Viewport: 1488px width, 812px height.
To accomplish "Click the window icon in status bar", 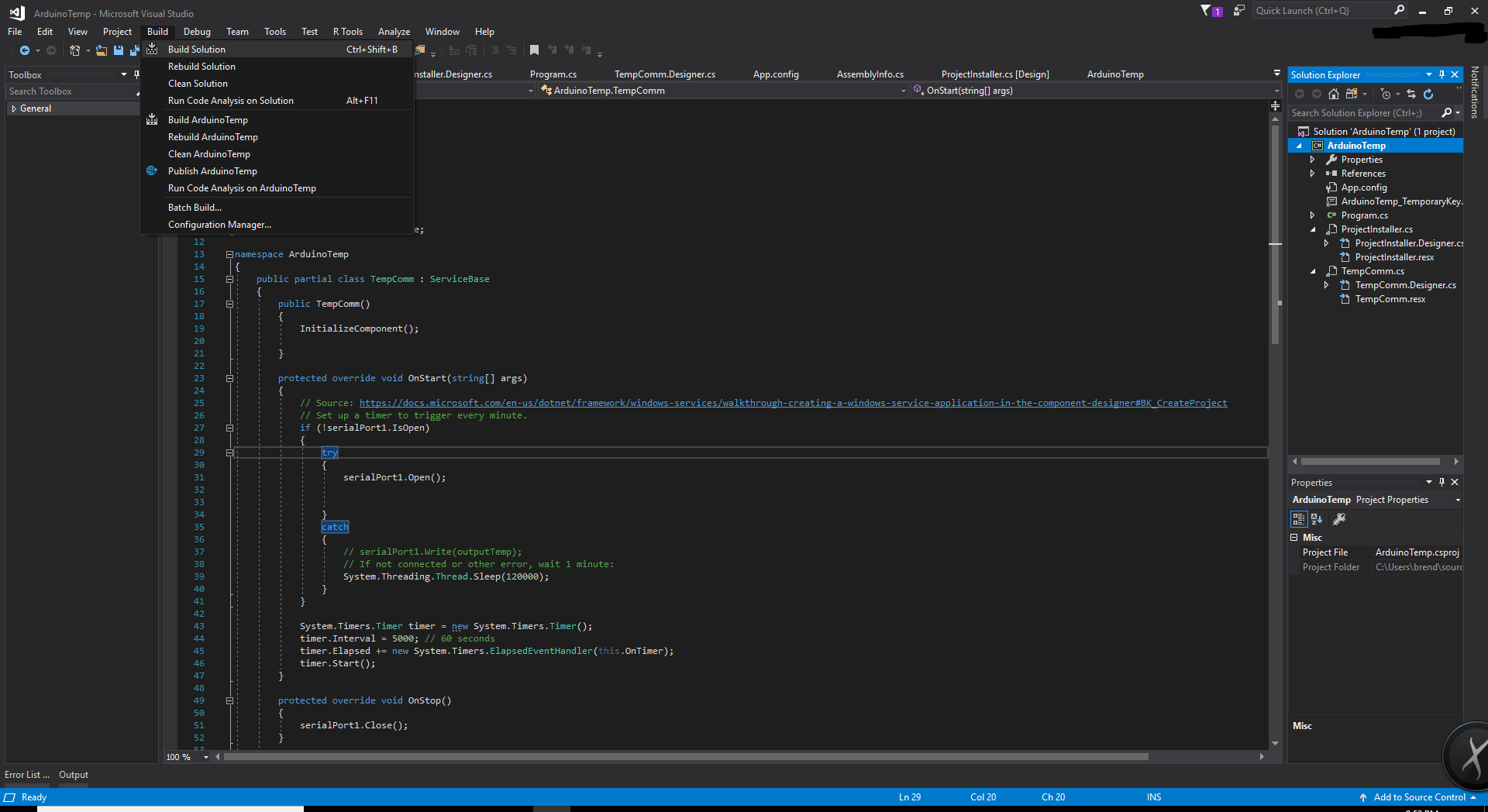I will point(9,797).
